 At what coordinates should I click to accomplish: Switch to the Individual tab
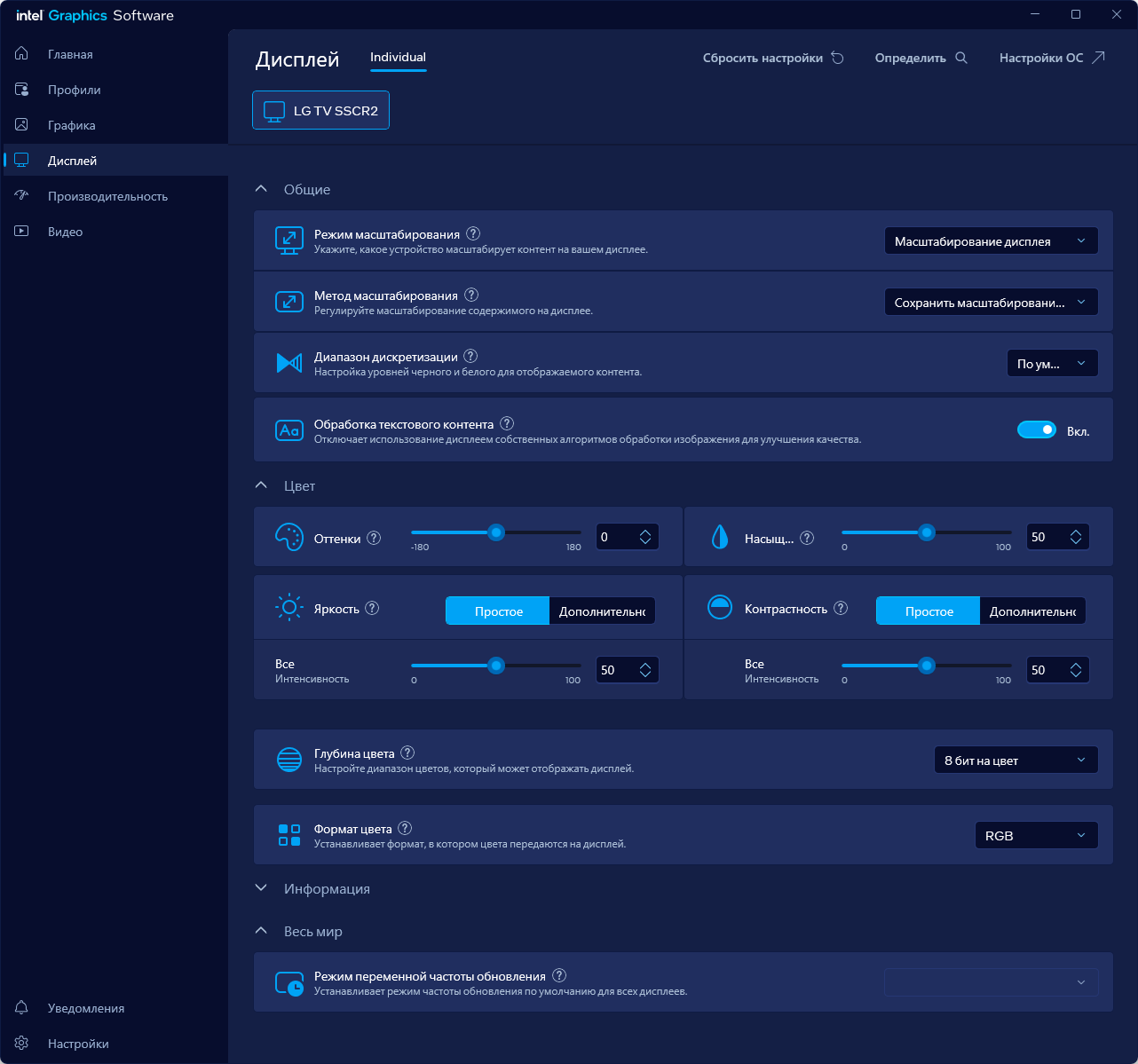398,57
